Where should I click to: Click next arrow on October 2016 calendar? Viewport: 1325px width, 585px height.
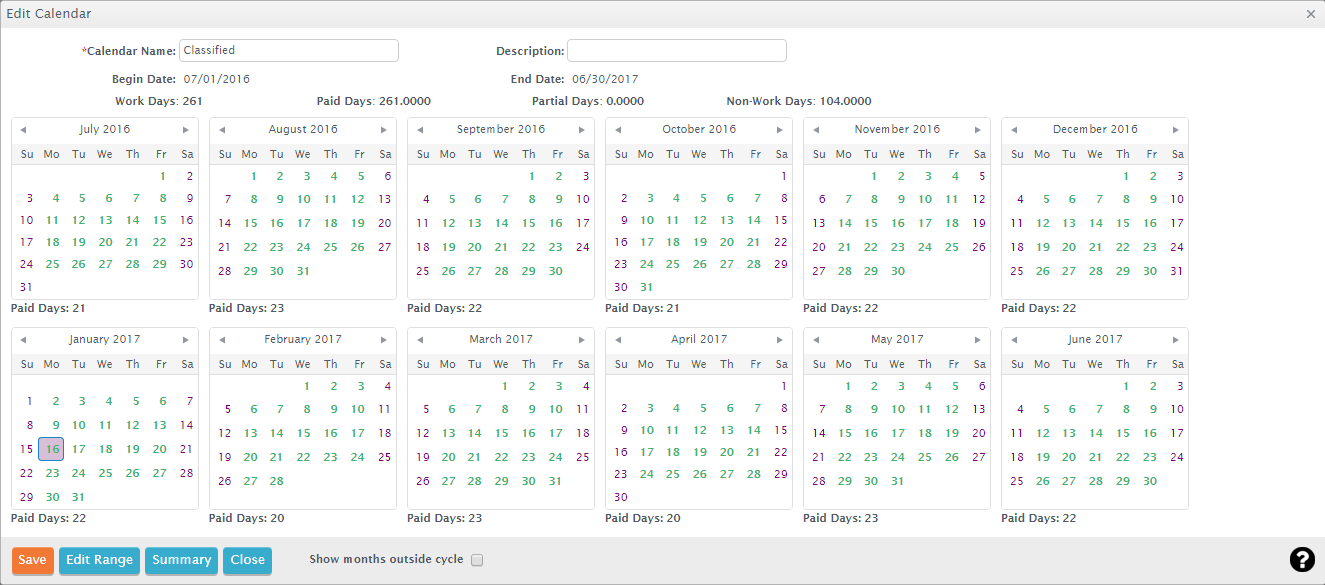[x=779, y=130]
